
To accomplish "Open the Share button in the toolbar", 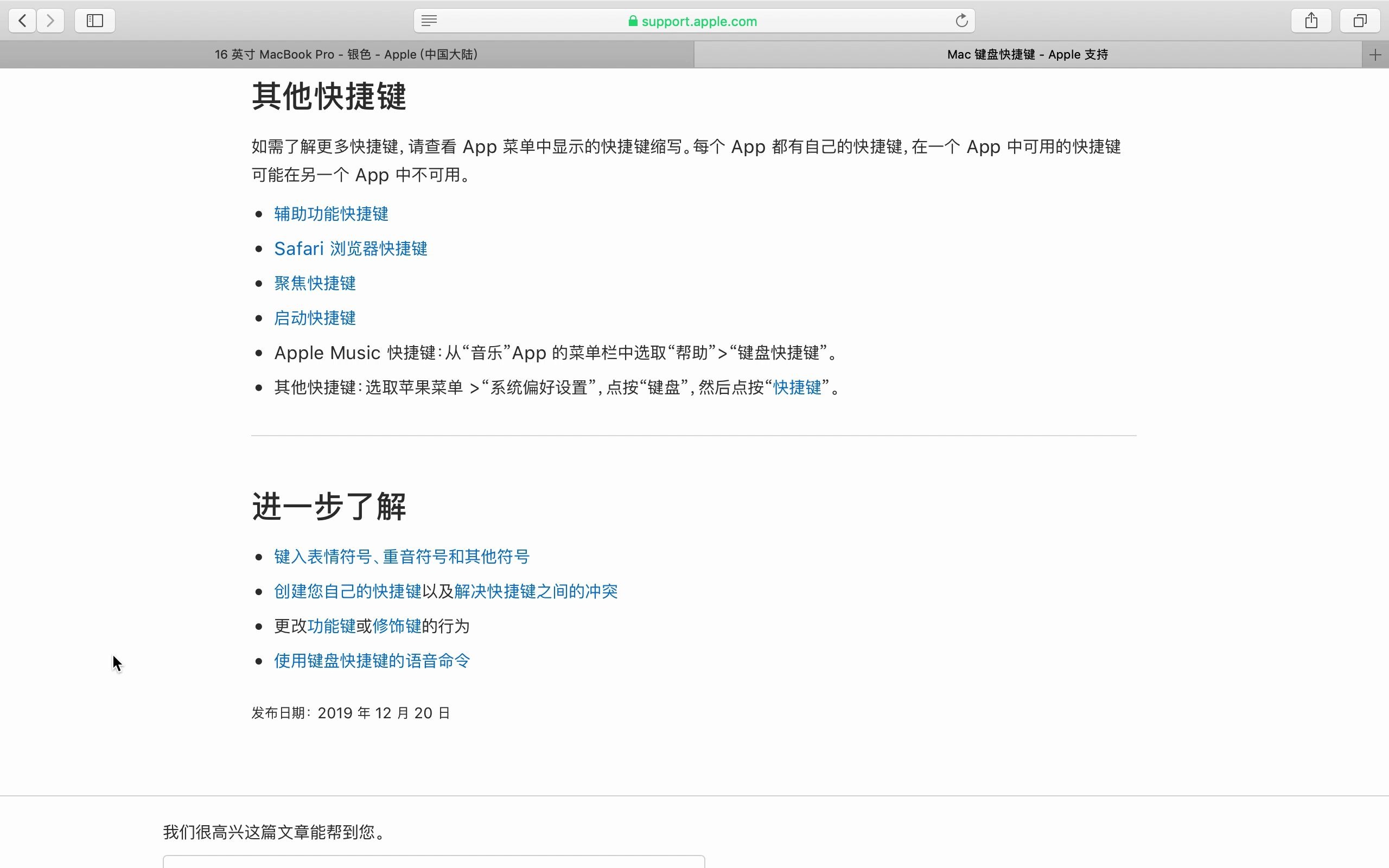I will (1311, 21).
